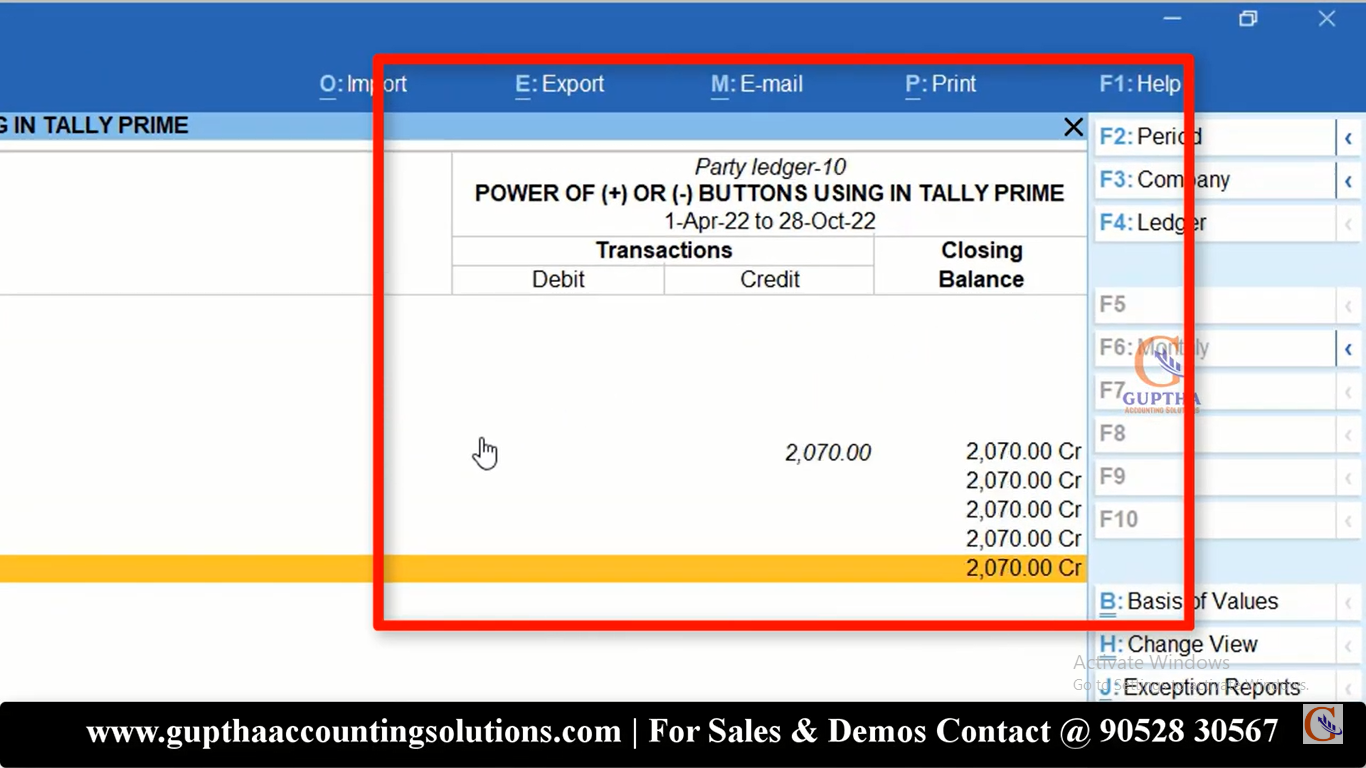Click the F5 disabled button

tap(1215, 305)
